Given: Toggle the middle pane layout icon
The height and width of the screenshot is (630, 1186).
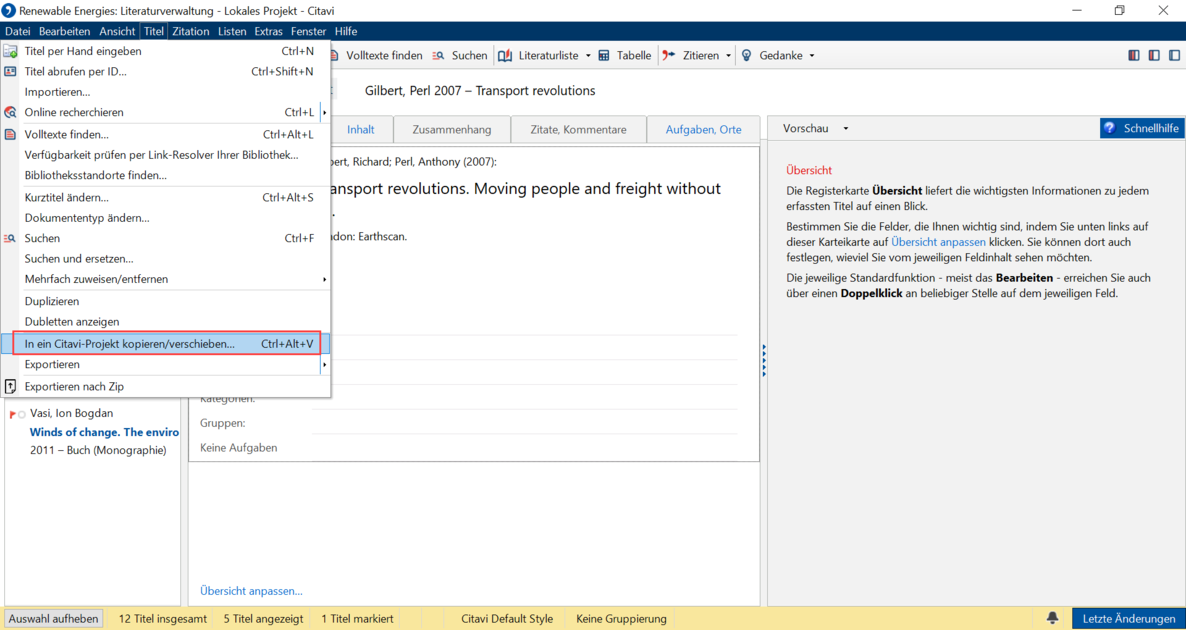Looking at the screenshot, I should click(1153, 55).
